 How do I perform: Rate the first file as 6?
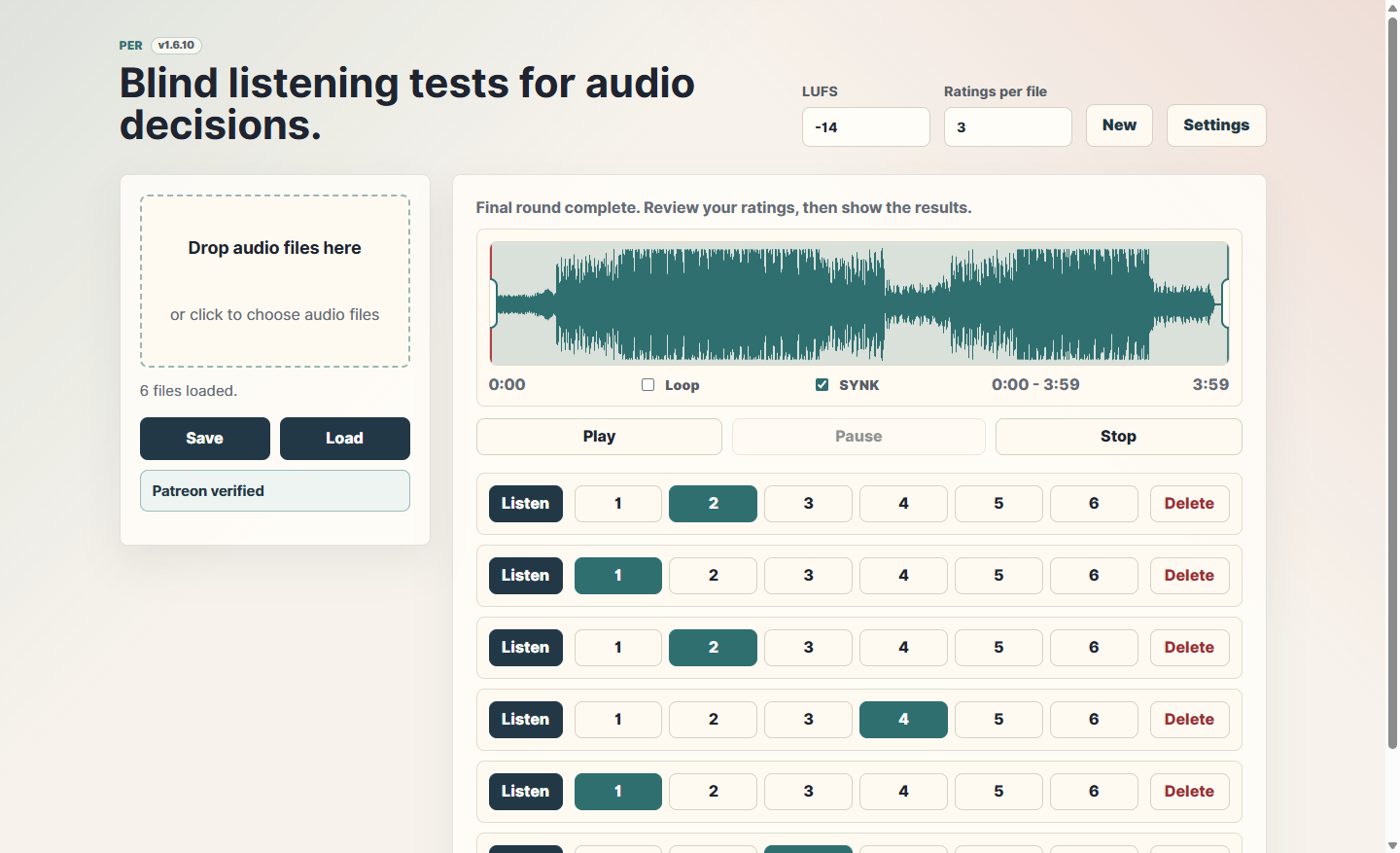click(1094, 504)
